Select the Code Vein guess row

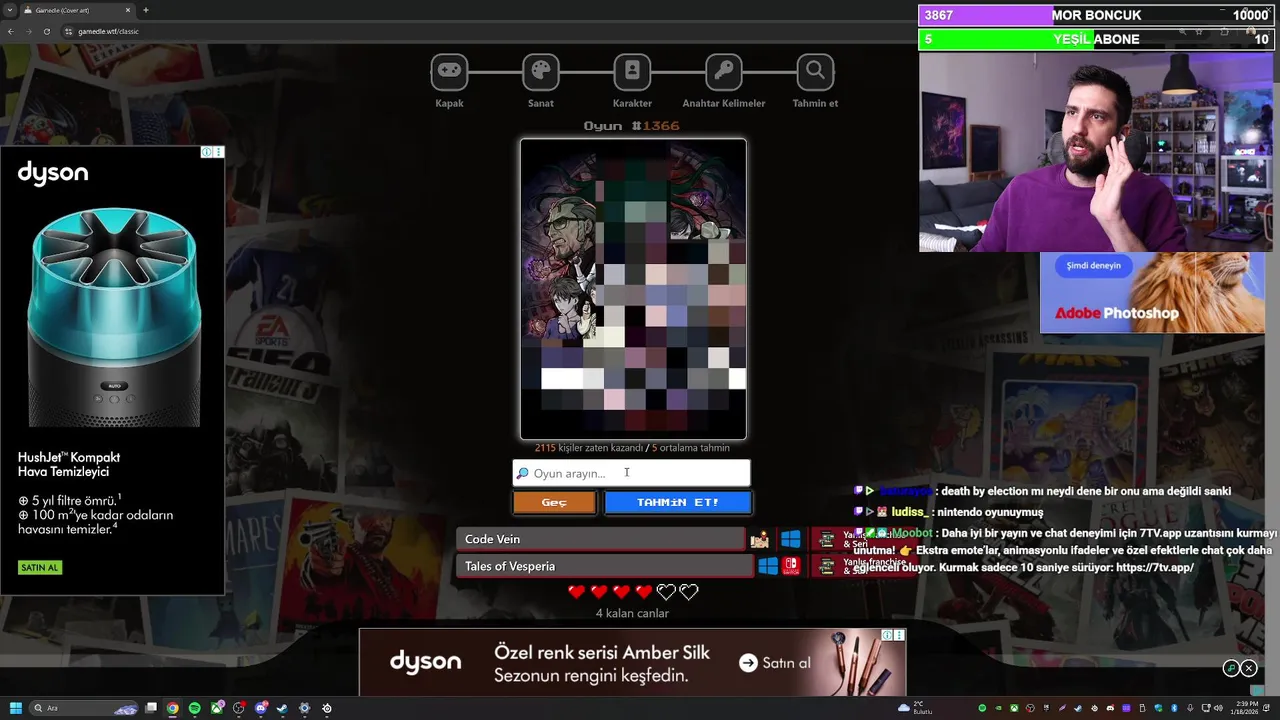(601, 539)
